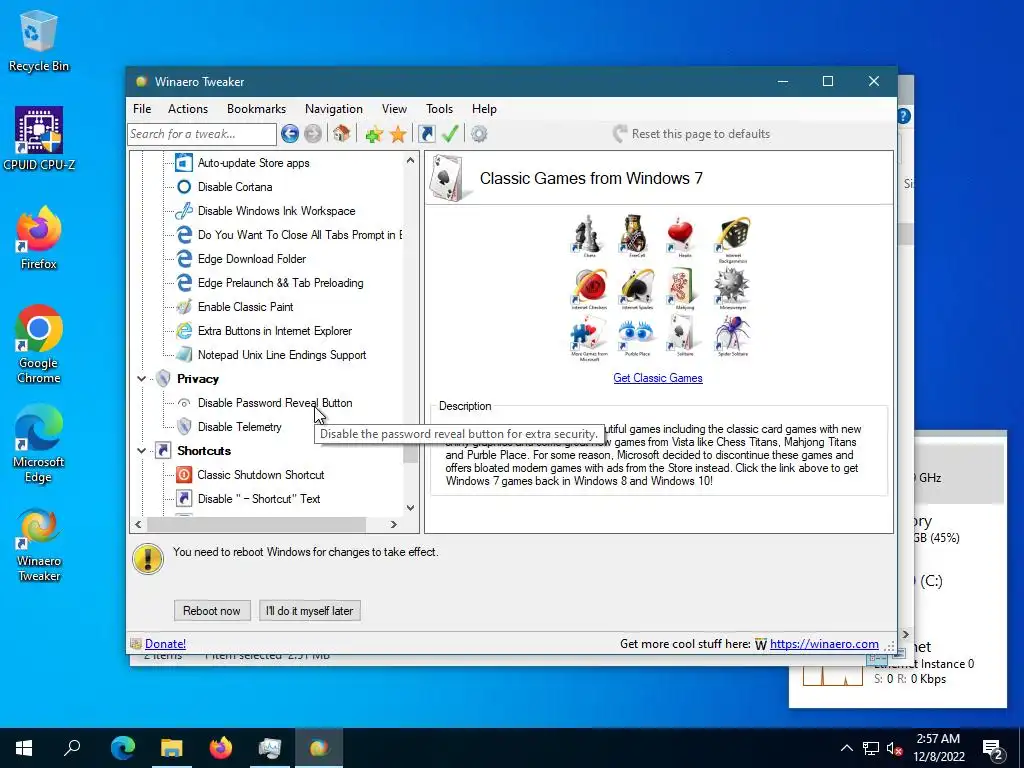Open CPUID CPU-Z desktop shortcut

[x=39, y=139]
